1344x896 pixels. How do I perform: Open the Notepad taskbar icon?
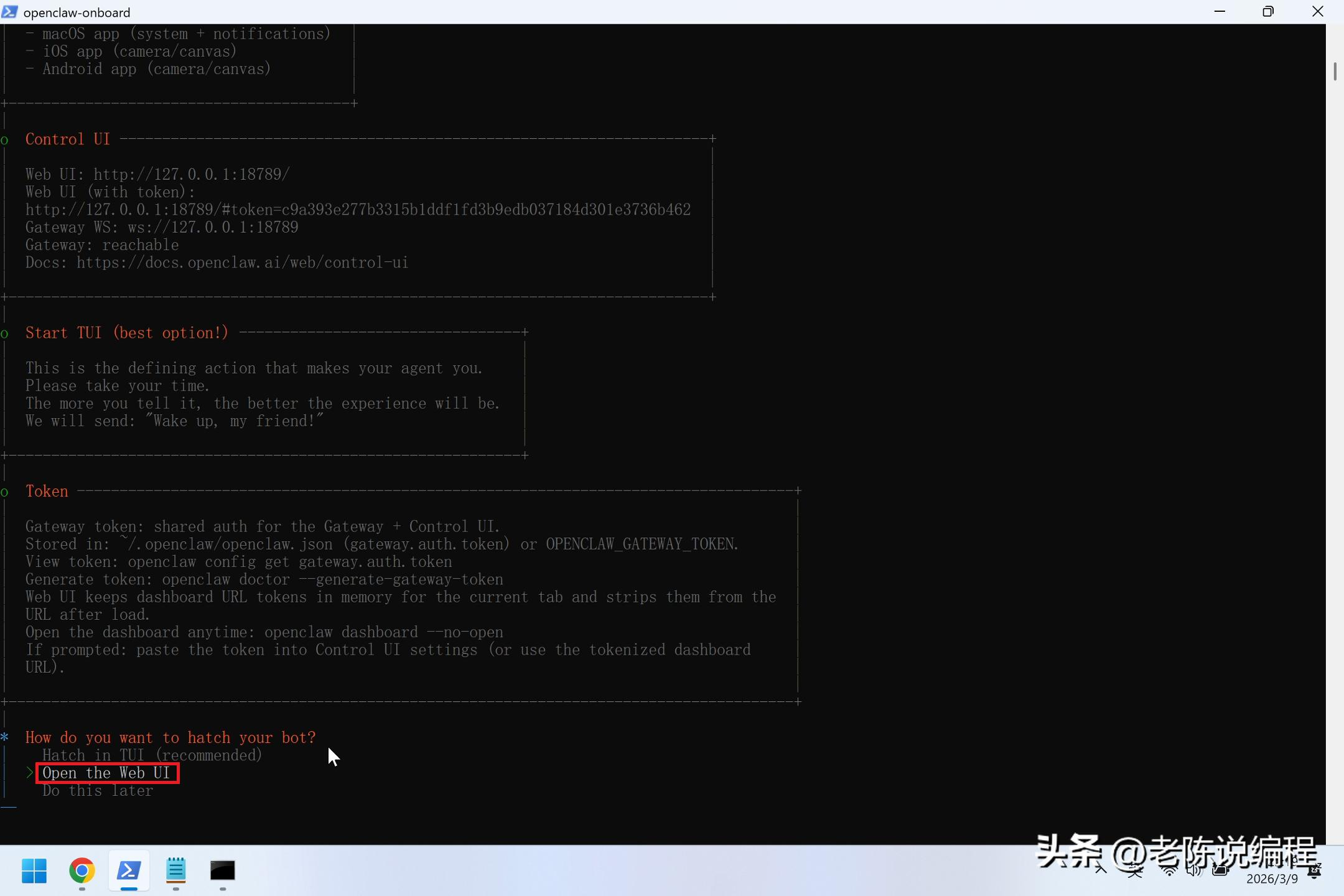point(176,870)
